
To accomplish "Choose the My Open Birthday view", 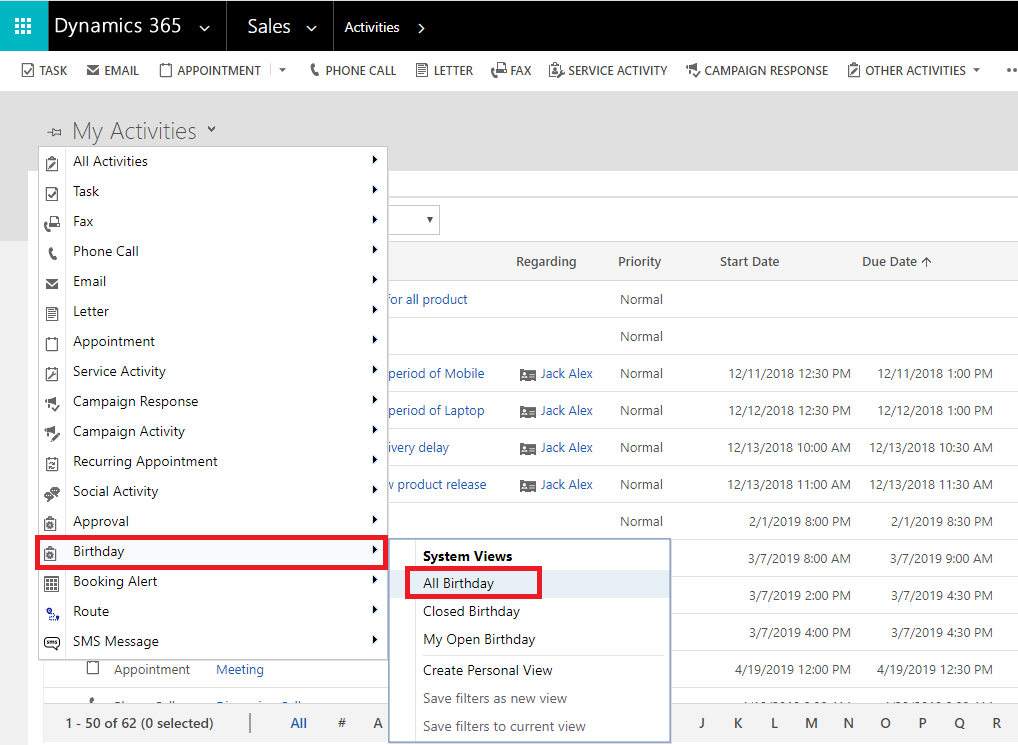I will pyautogui.click(x=479, y=639).
